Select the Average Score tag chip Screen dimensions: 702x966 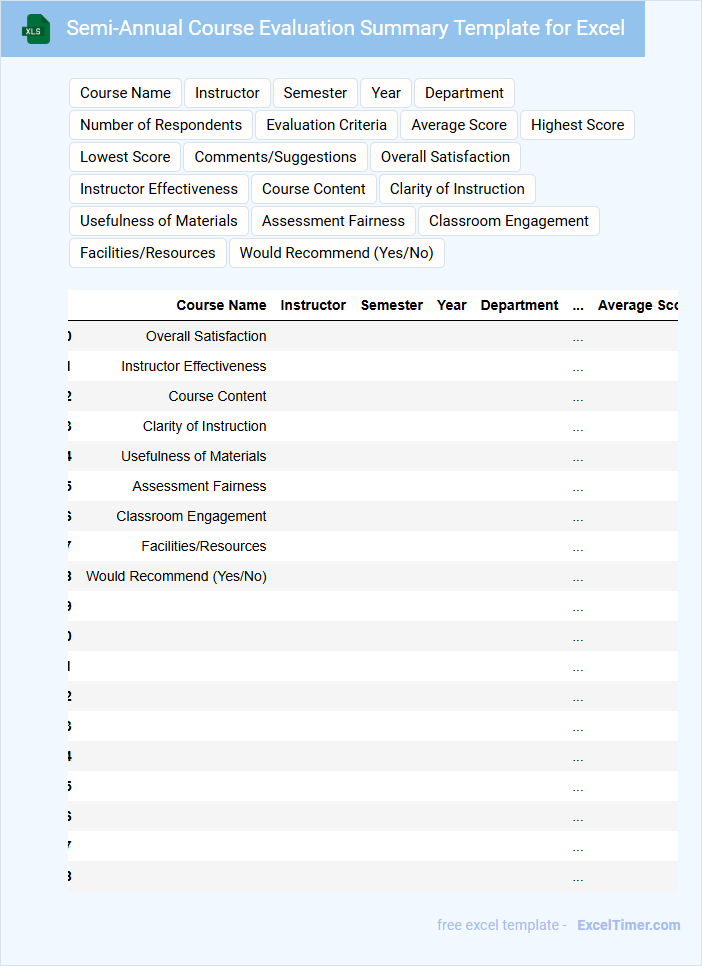459,125
